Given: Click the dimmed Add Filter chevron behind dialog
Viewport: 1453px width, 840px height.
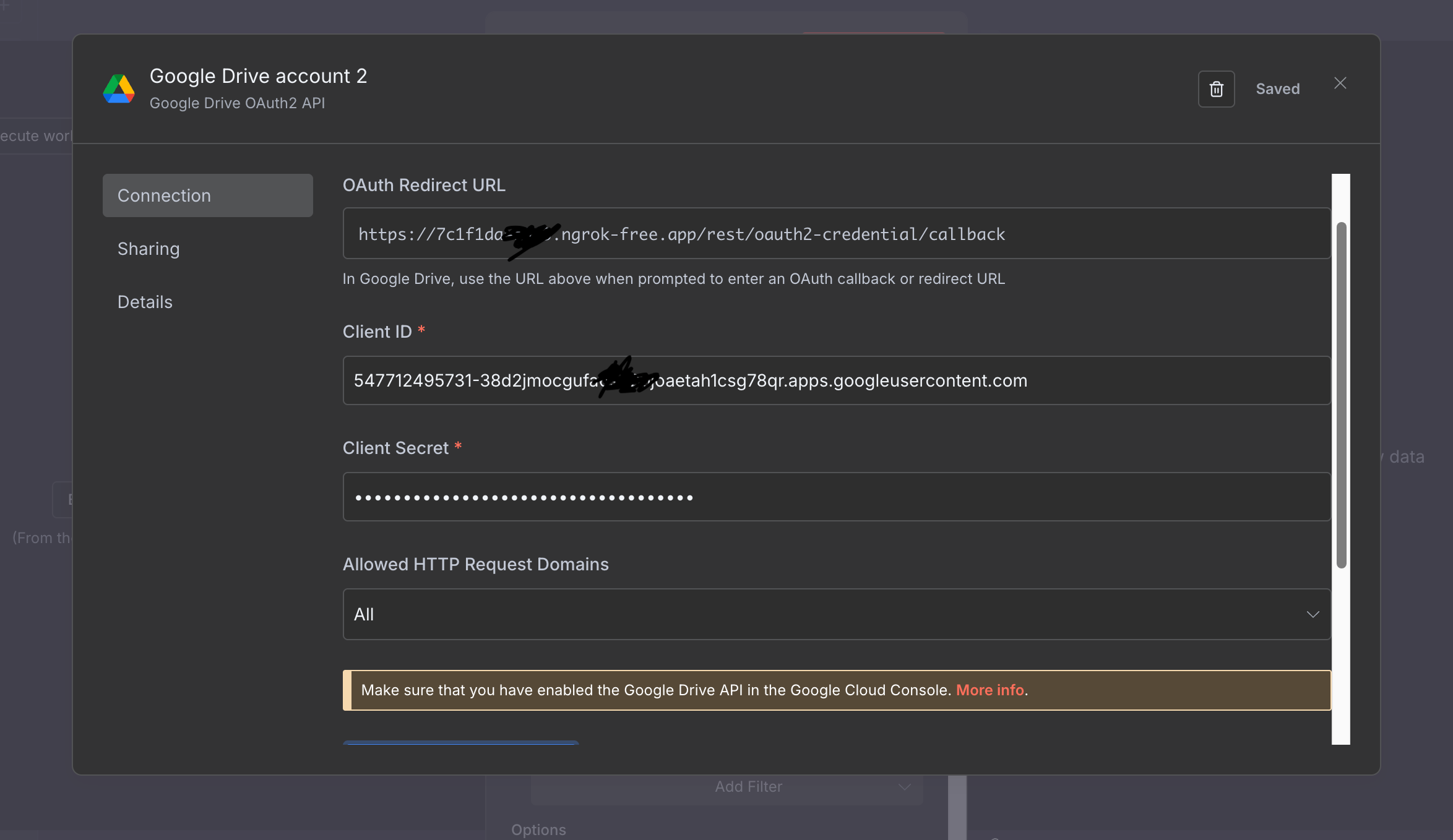Looking at the screenshot, I should [904, 787].
